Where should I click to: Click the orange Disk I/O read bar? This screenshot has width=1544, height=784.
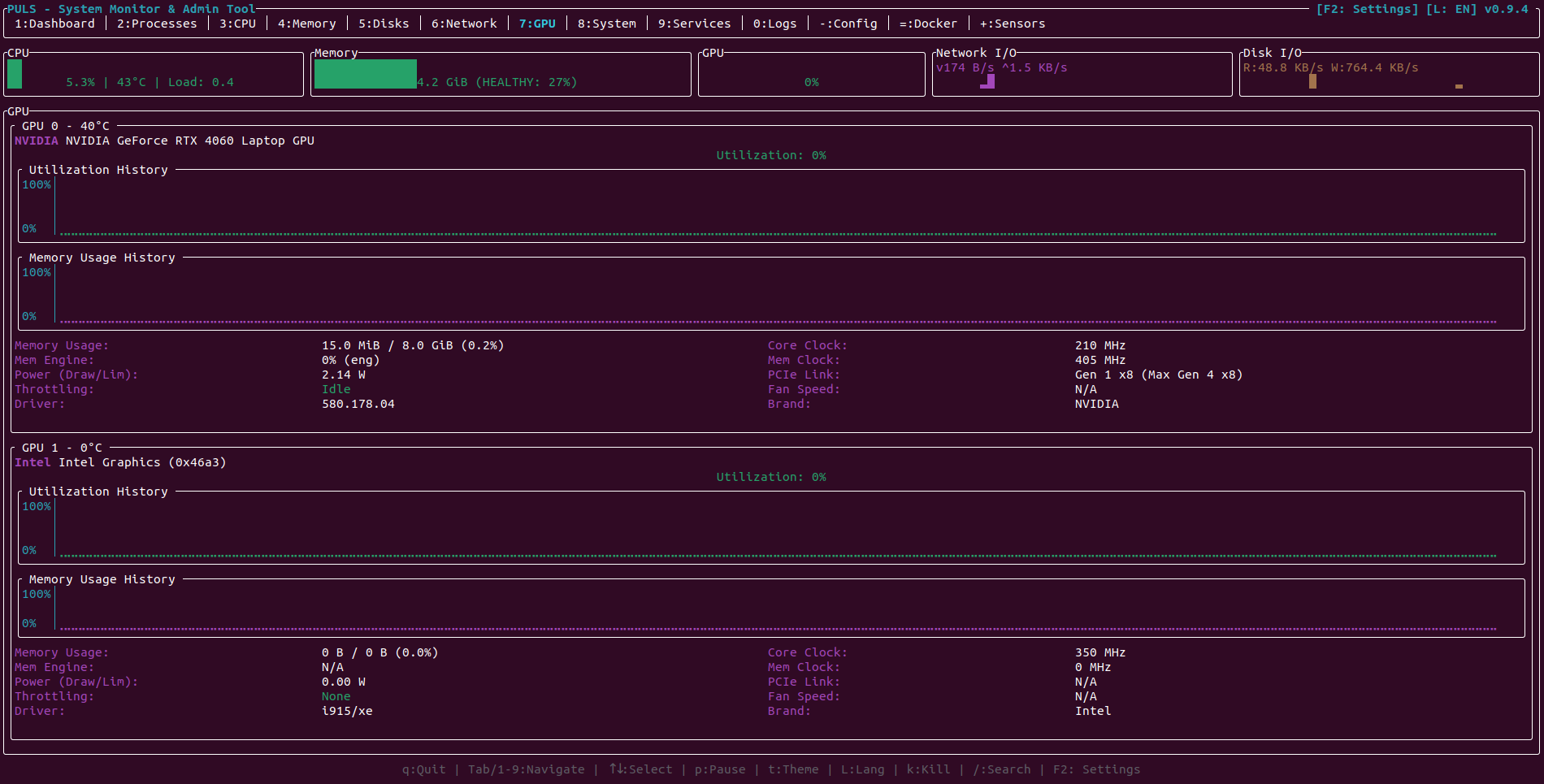click(1312, 81)
